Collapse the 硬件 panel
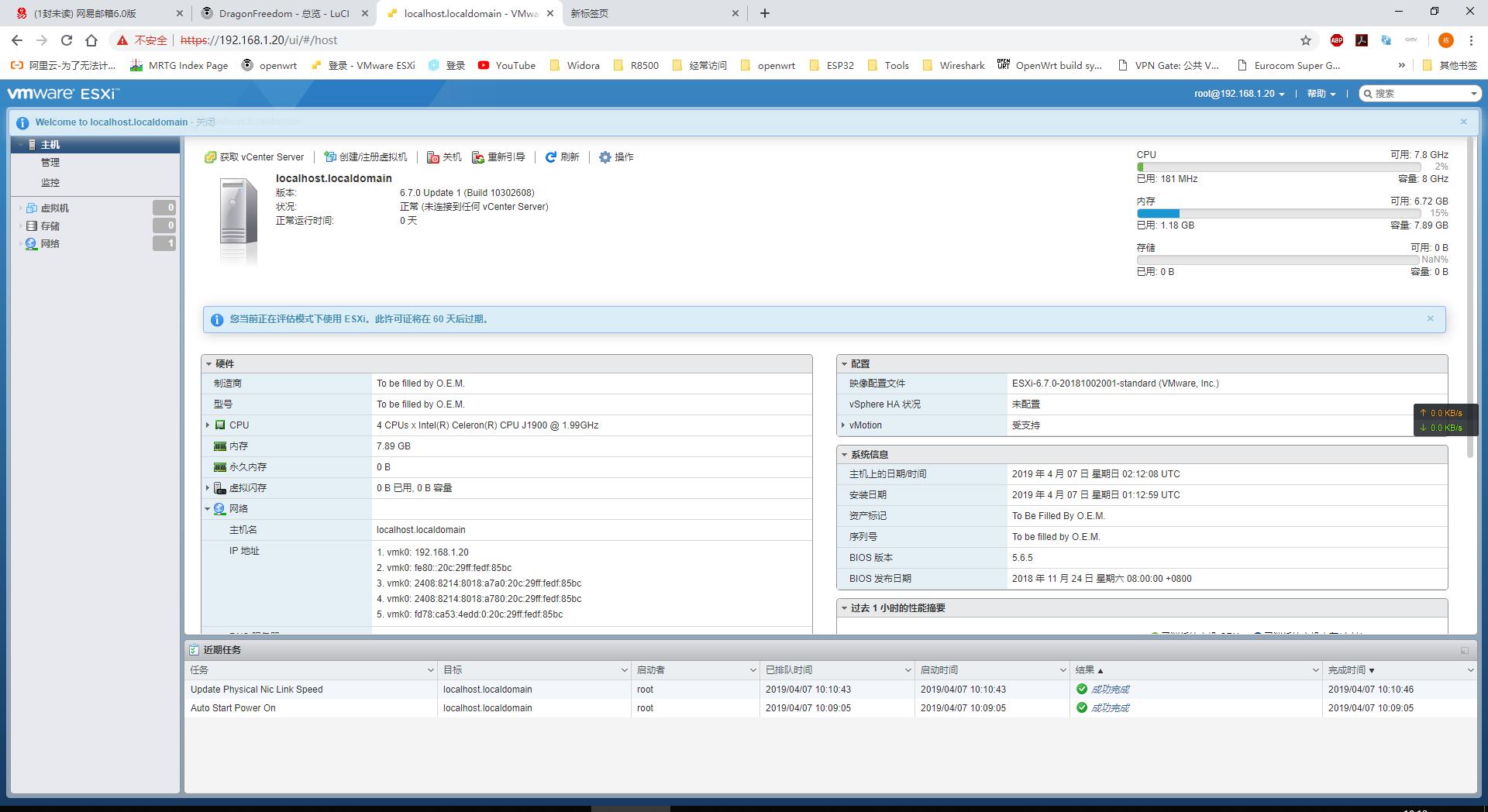The image size is (1488, 812). [209, 364]
